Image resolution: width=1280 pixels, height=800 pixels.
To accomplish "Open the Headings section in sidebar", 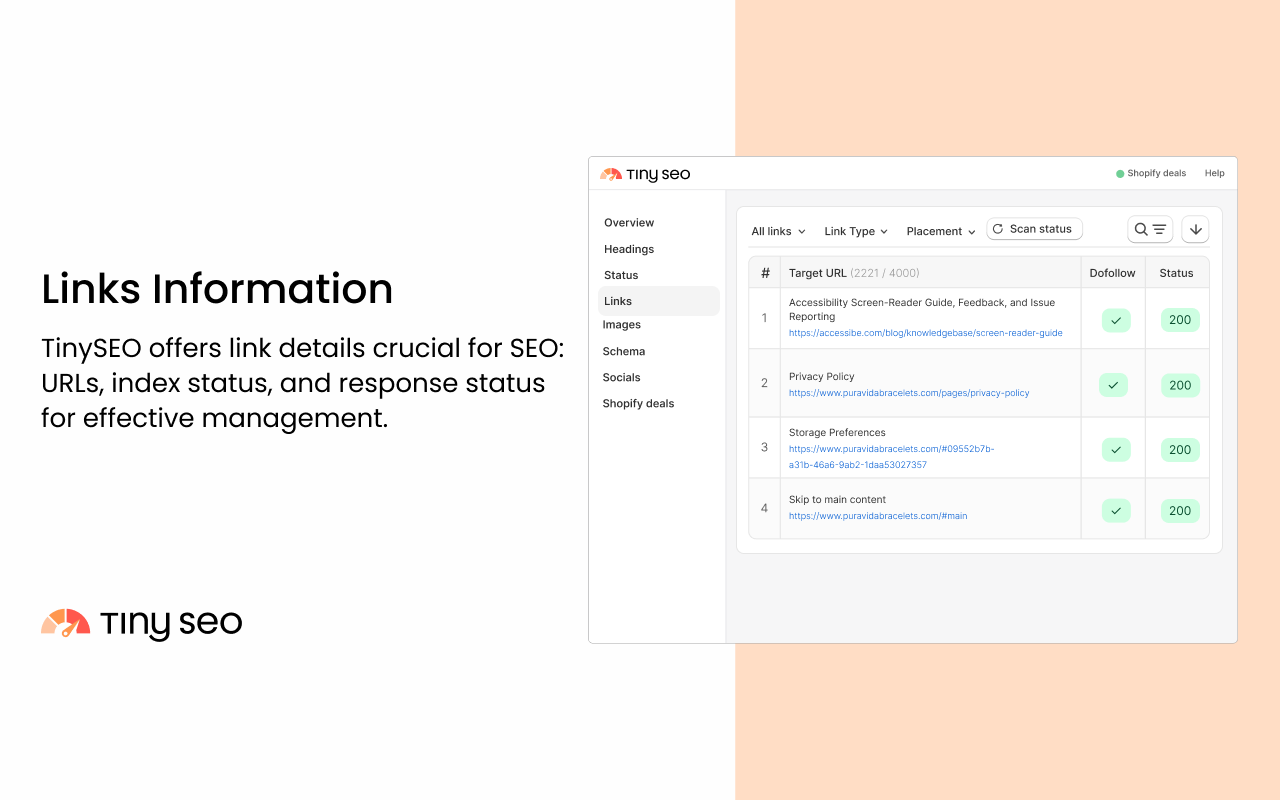I will (x=629, y=249).
